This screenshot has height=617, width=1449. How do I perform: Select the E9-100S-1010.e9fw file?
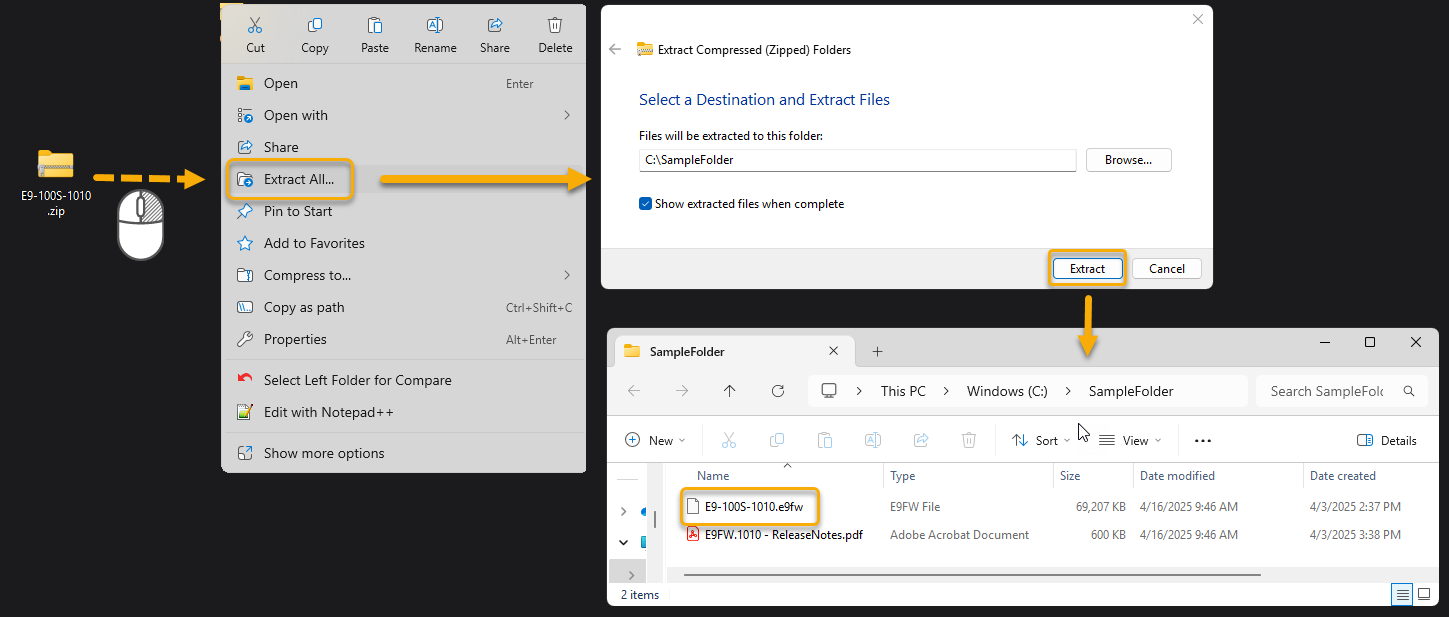click(753, 507)
